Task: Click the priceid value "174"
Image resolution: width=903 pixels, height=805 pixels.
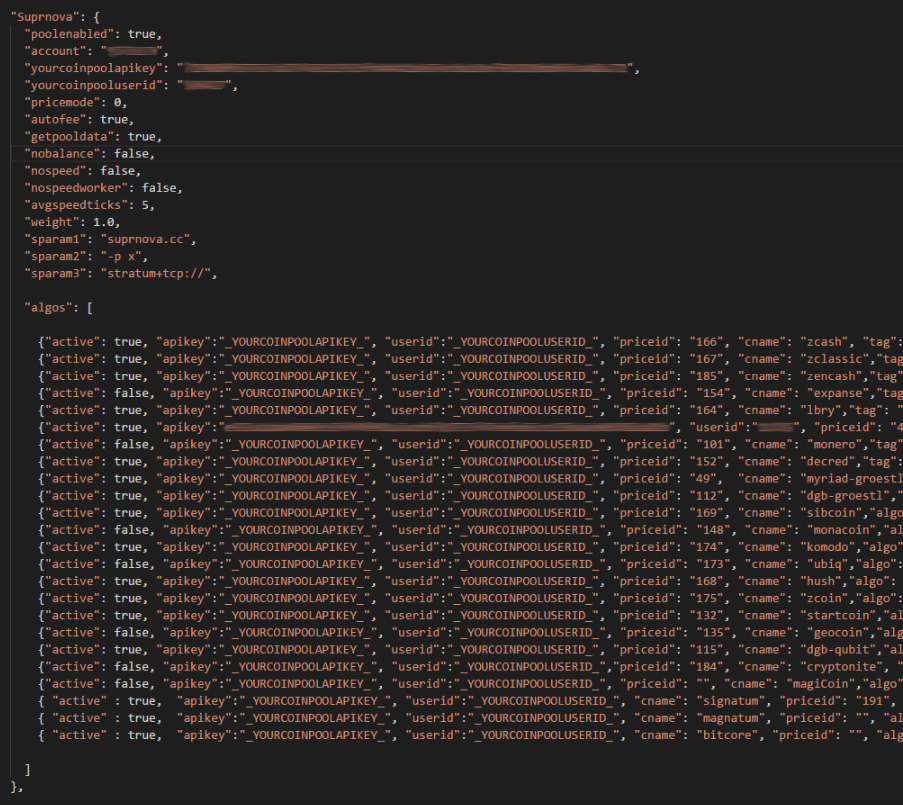Action: click(706, 547)
